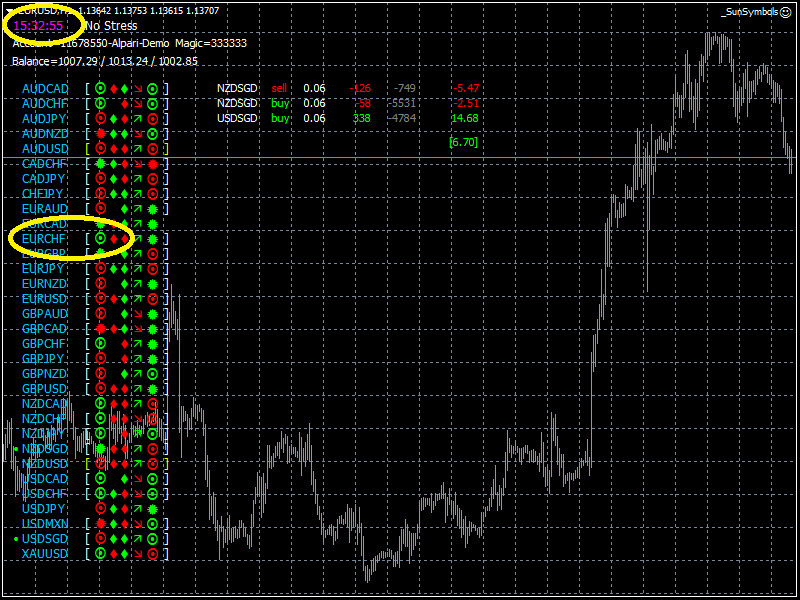Click the red down arrow in GBPAUD row
The height and width of the screenshot is (600, 800).
tap(139, 313)
